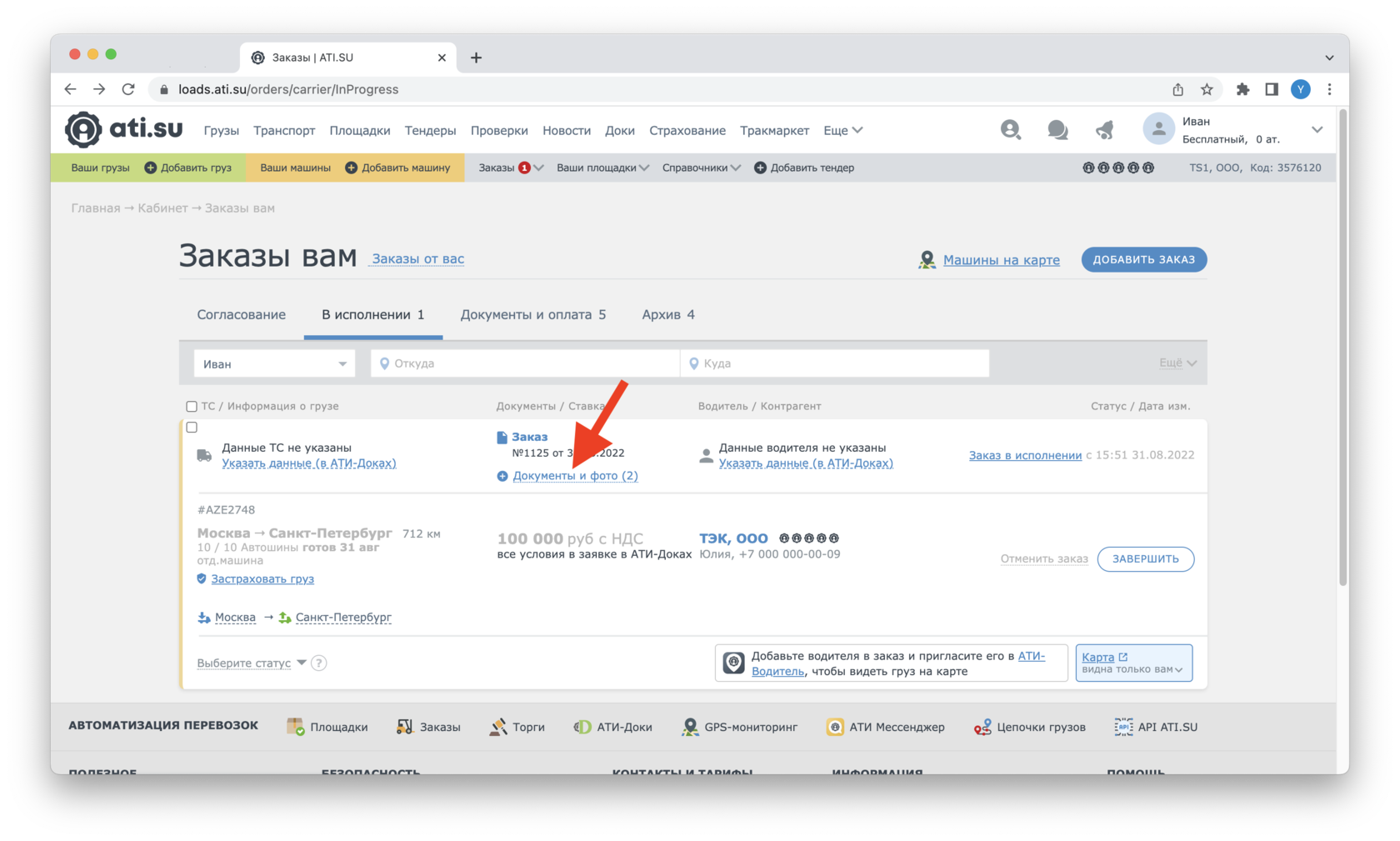This screenshot has width=1400, height=841.
Task: Click plus icon beside Документы и фото
Action: (502, 476)
